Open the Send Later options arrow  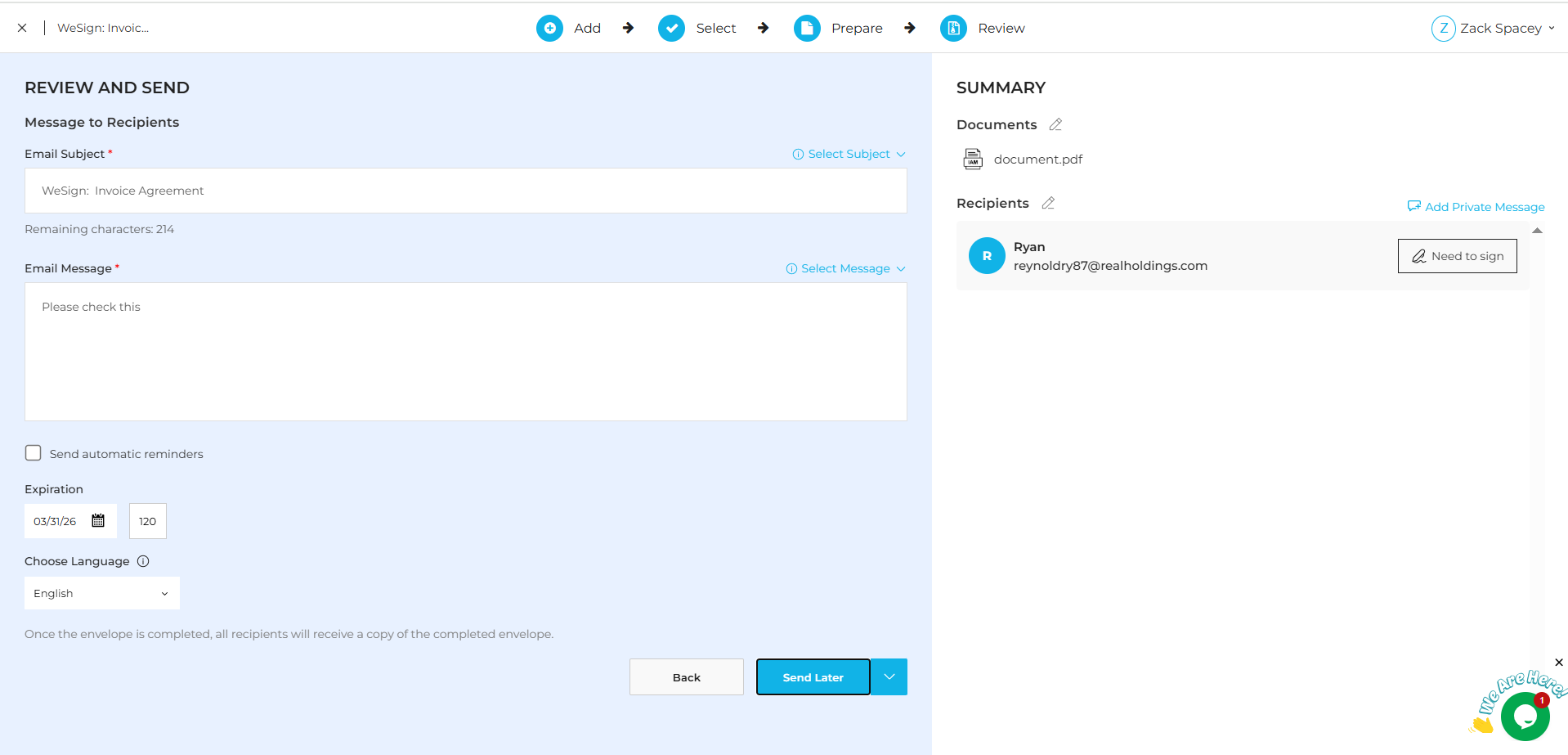click(x=889, y=677)
